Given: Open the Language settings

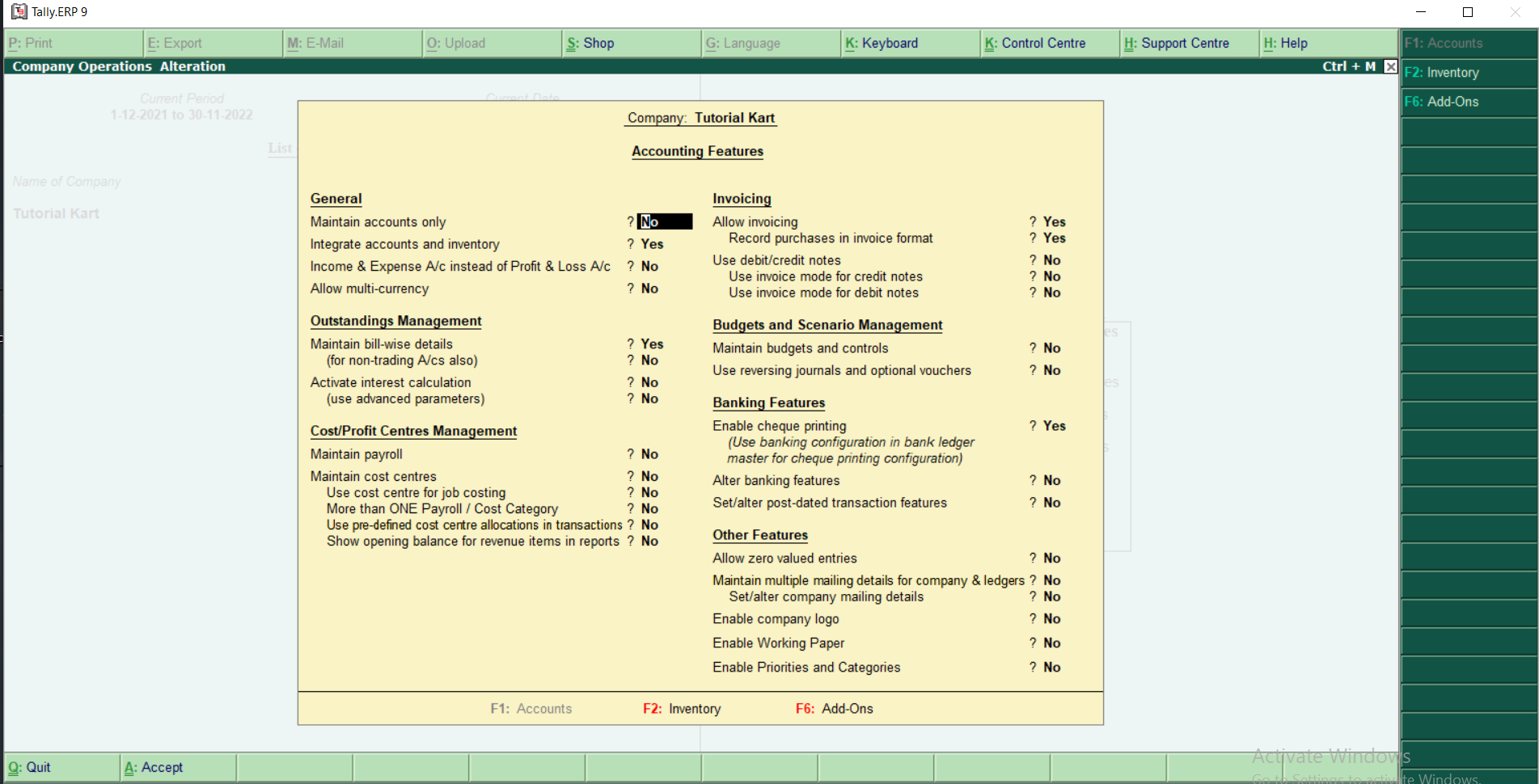Looking at the screenshot, I should pyautogui.click(x=742, y=42).
